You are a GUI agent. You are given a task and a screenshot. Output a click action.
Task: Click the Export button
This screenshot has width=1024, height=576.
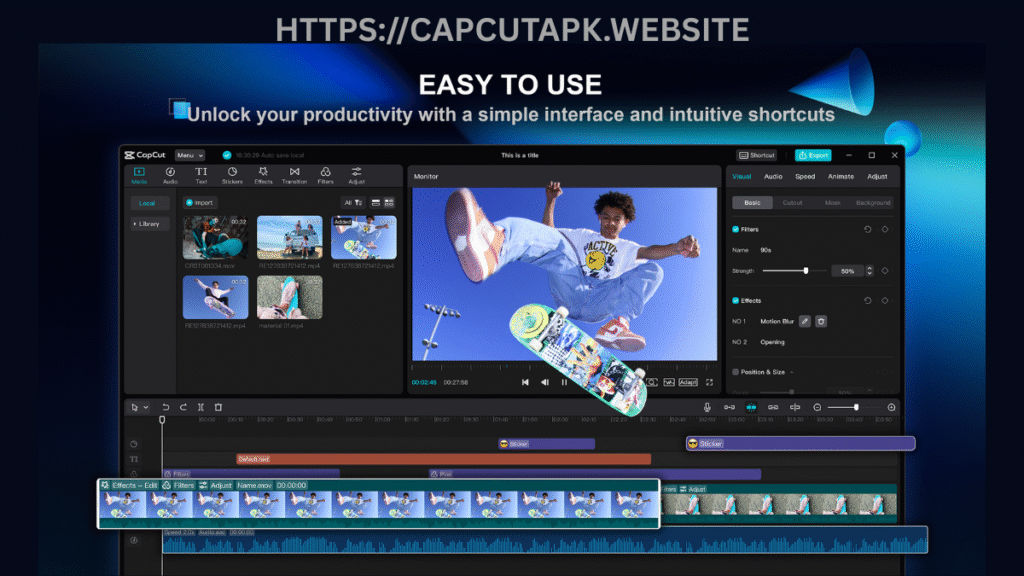(813, 155)
